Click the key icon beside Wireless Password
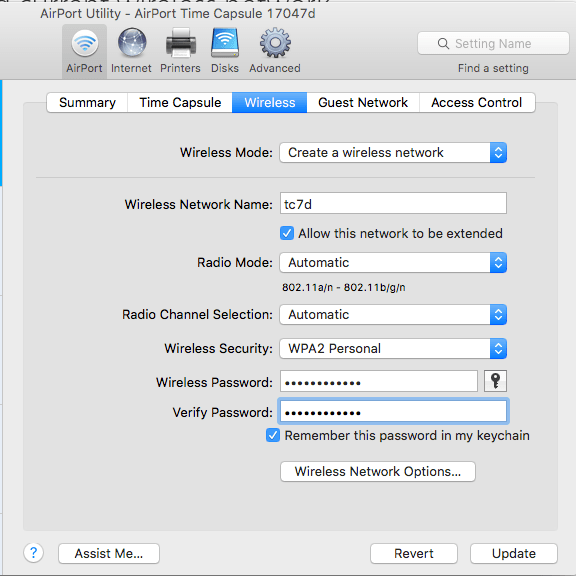This screenshot has height=576, width=576. [495, 381]
